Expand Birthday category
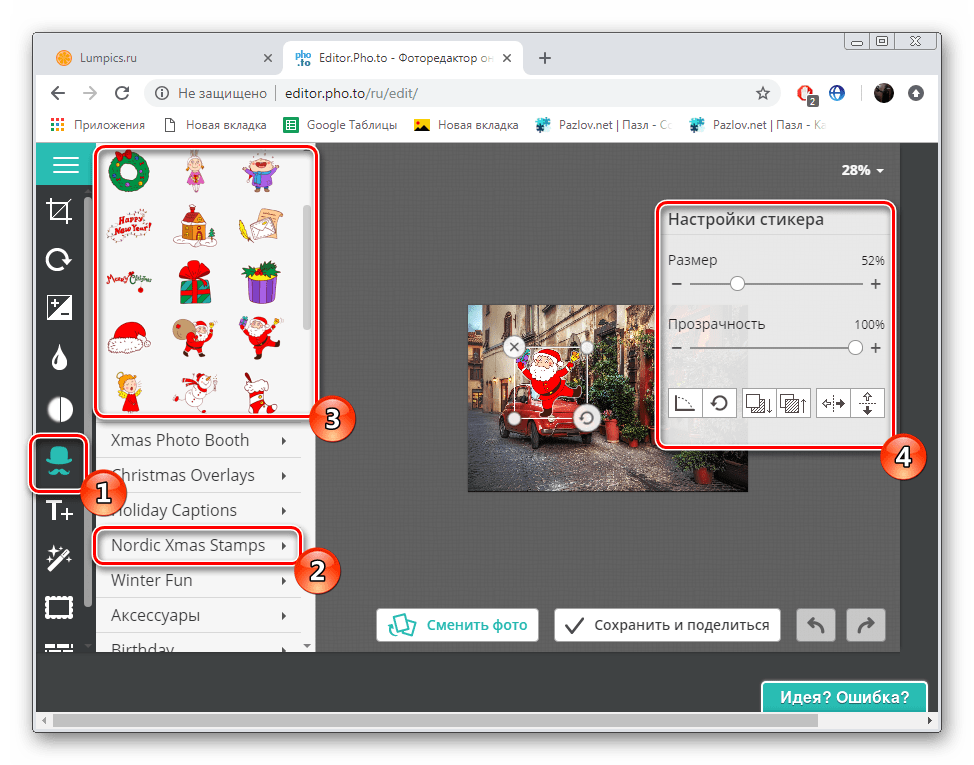The height and width of the screenshot is (765, 974). point(199,645)
